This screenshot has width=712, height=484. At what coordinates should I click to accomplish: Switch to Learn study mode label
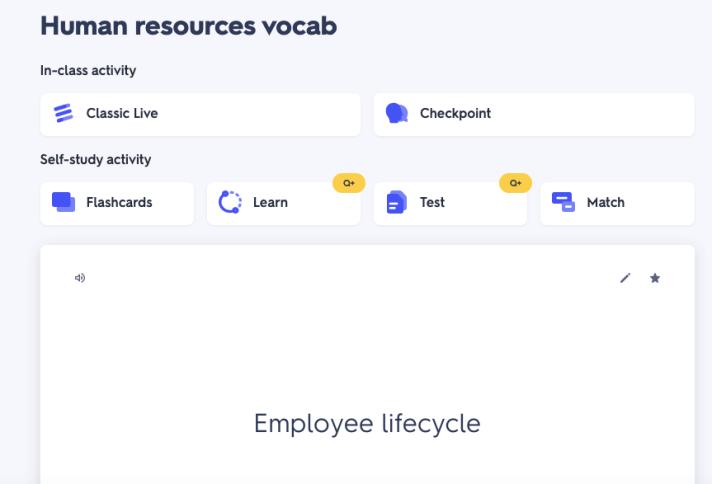pyautogui.click(x=270, y=203)
